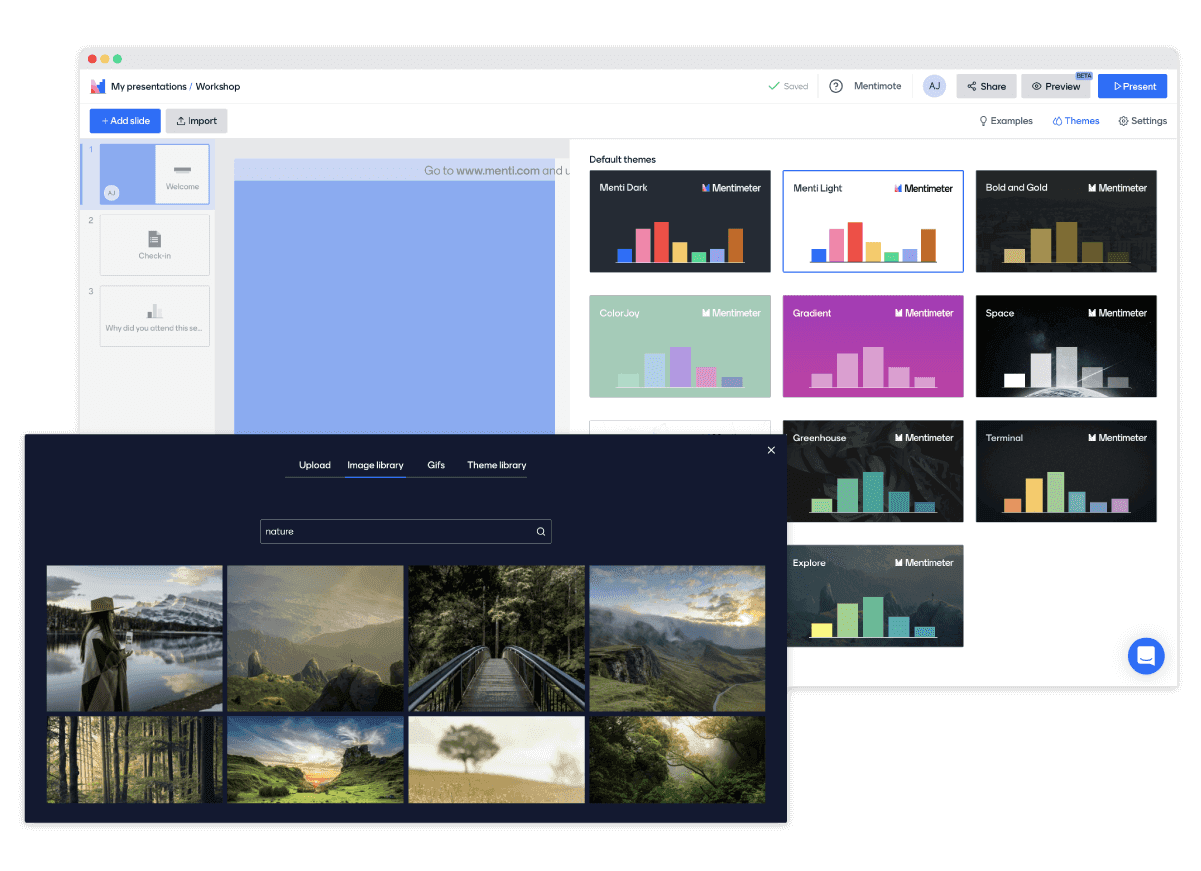Open the help question mark icon
This screenshot has width=1201, height=871.
click(x=836, y=87)
